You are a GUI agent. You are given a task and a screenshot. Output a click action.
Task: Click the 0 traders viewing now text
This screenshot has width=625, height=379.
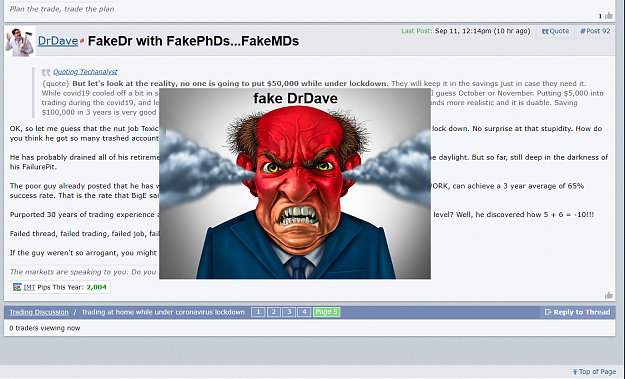45,328
